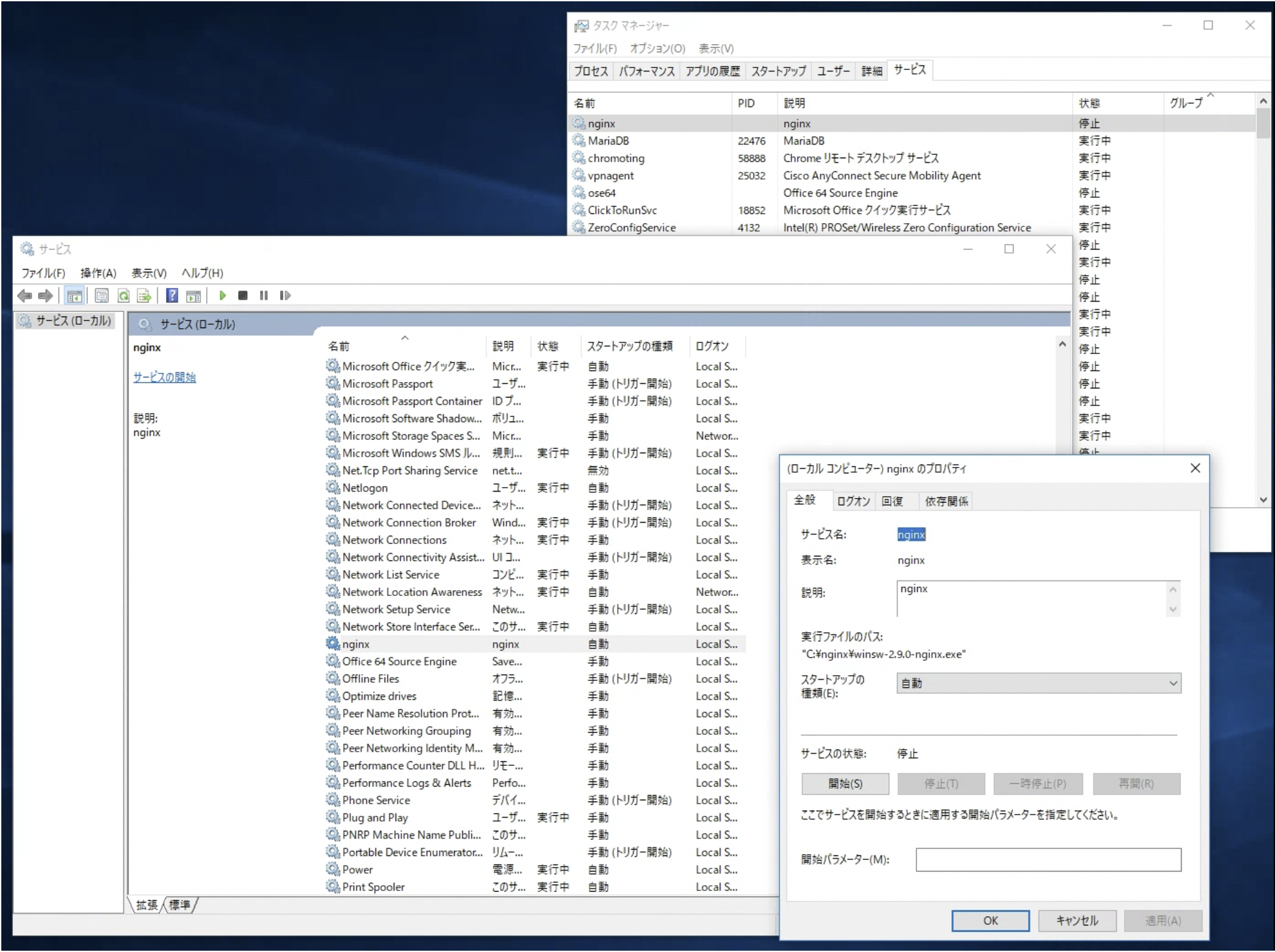Select サービス (ローカル) in the left tree pane
The image size is (1275, 952).
tap(65, 320)
